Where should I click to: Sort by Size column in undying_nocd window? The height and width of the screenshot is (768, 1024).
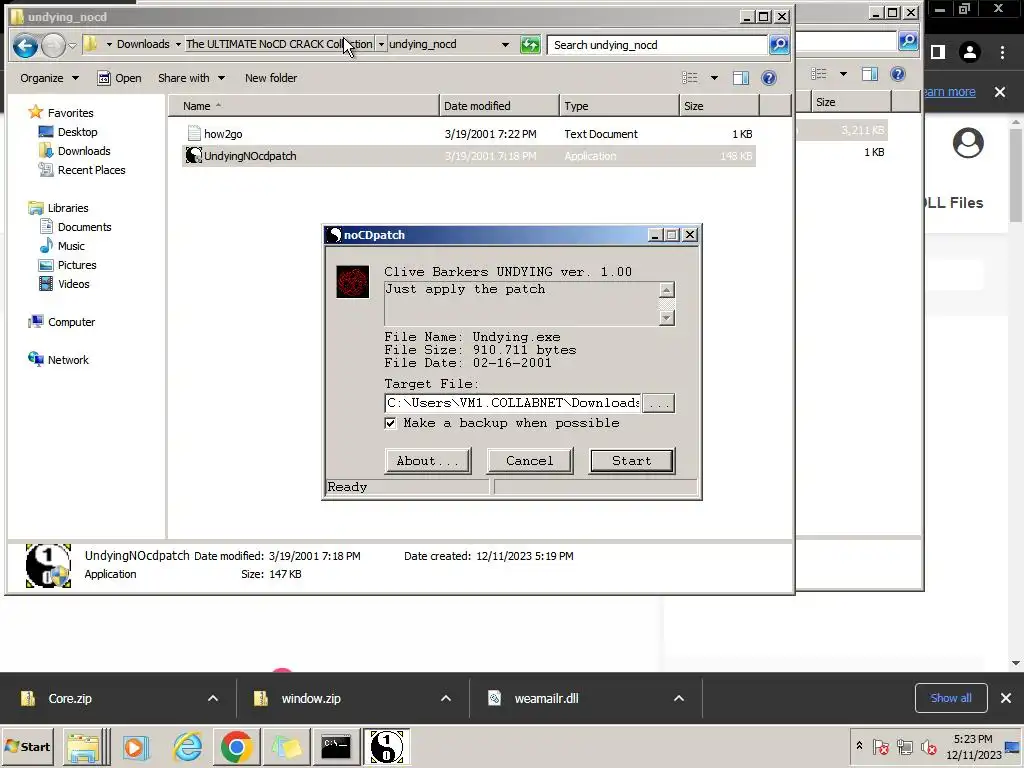pos(719,106)
